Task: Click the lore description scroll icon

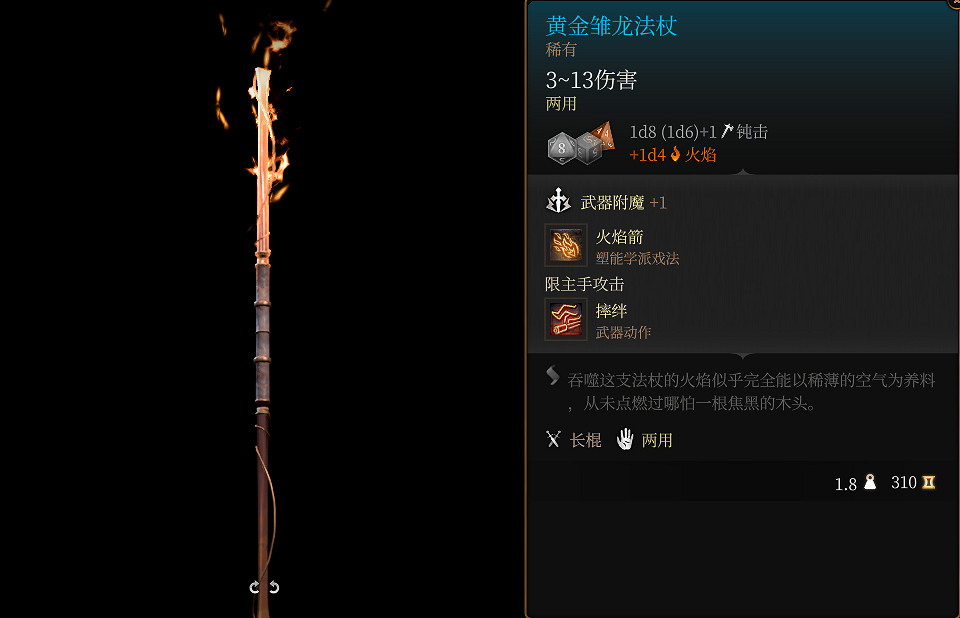Action: point(553,375)
